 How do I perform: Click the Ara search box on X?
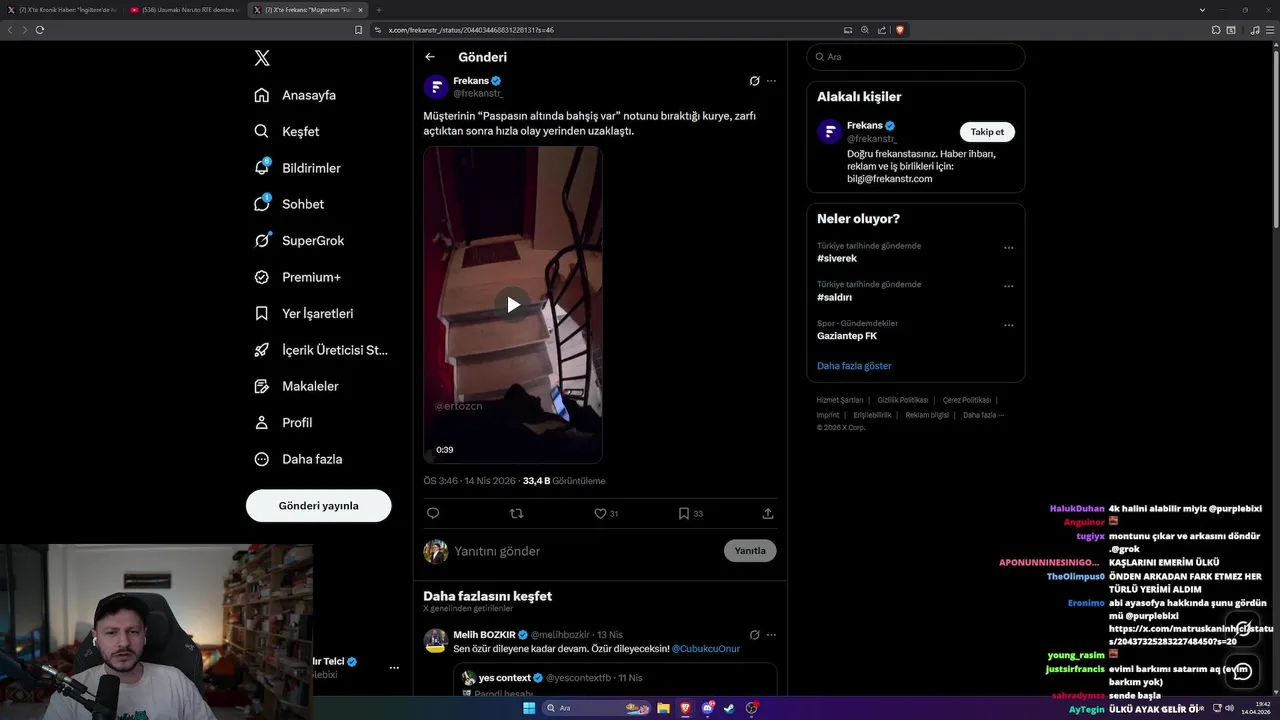(x=916, y=57)
